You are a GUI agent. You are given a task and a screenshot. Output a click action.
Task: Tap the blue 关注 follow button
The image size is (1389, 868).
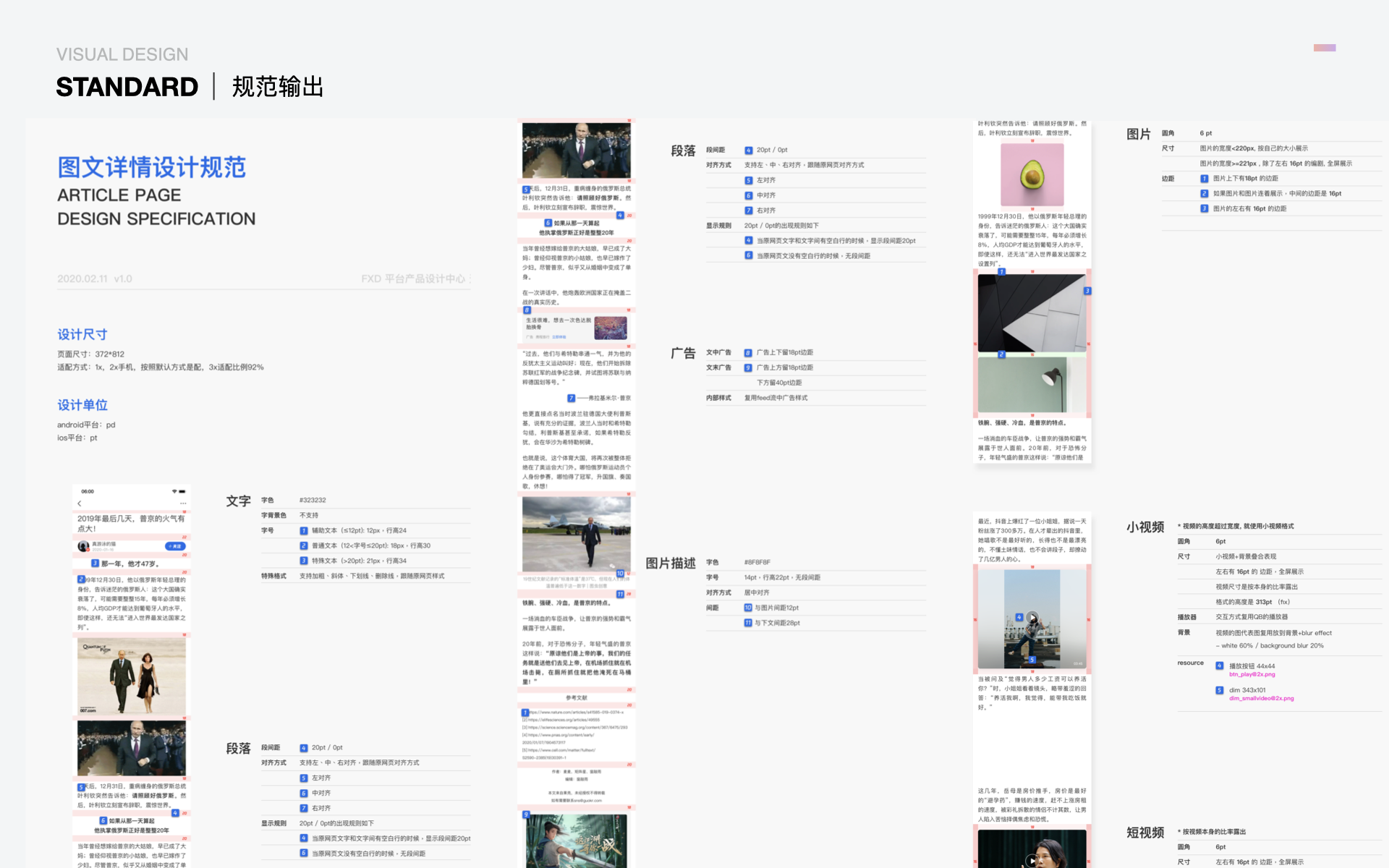pyautogui.click(x=174, y=546)
